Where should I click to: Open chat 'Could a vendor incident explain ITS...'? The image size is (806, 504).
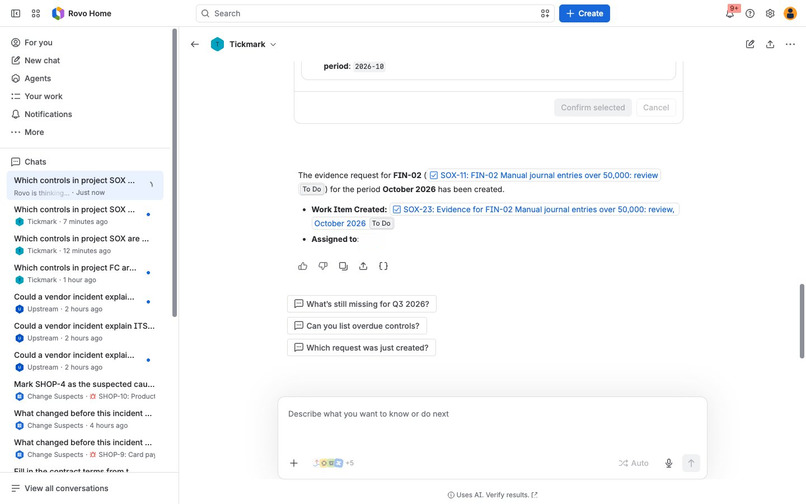click(x=85, y=332)
